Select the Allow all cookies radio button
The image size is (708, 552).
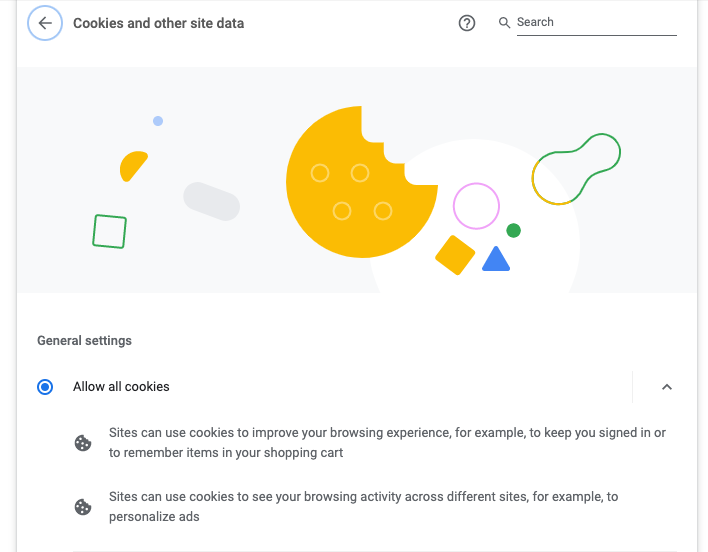[45, 387]
